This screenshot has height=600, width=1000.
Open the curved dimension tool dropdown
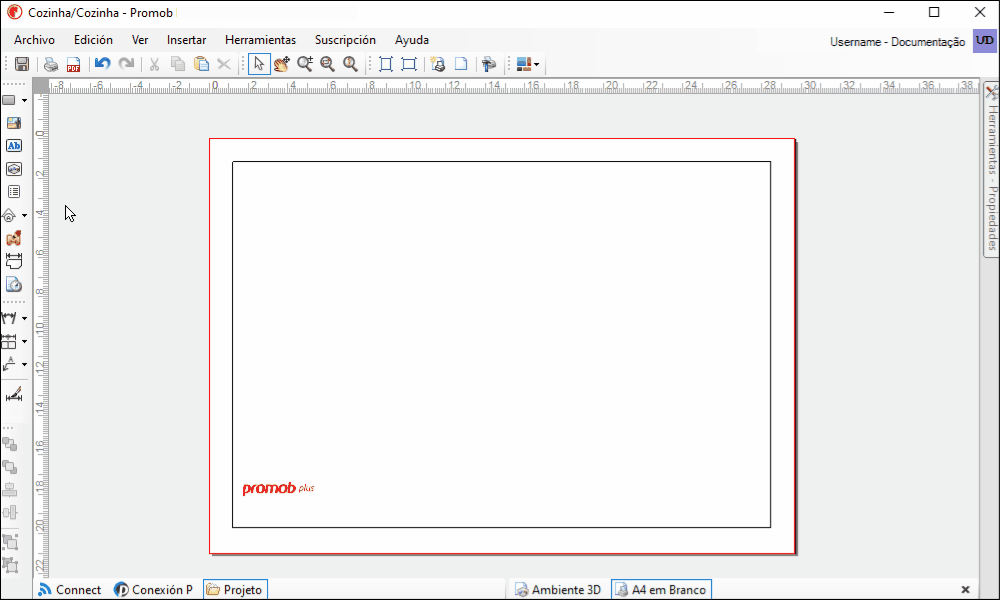24,318
